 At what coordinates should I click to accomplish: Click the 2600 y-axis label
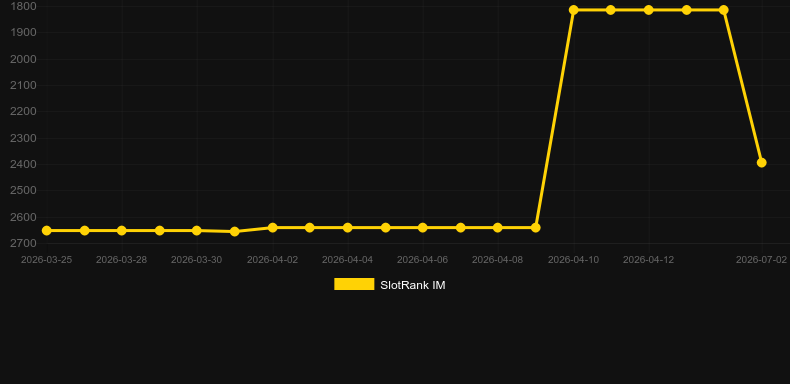tap(23, 217)
